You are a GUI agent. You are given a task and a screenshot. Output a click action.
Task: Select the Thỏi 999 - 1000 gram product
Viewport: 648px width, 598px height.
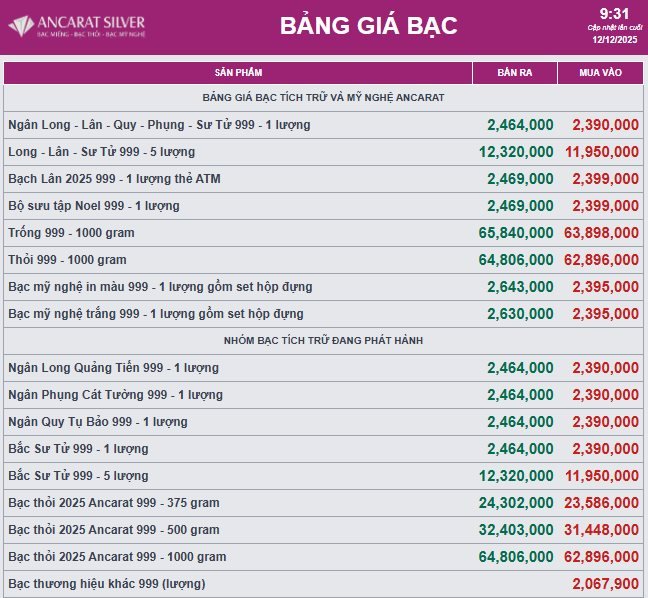(x=68, y=260)
